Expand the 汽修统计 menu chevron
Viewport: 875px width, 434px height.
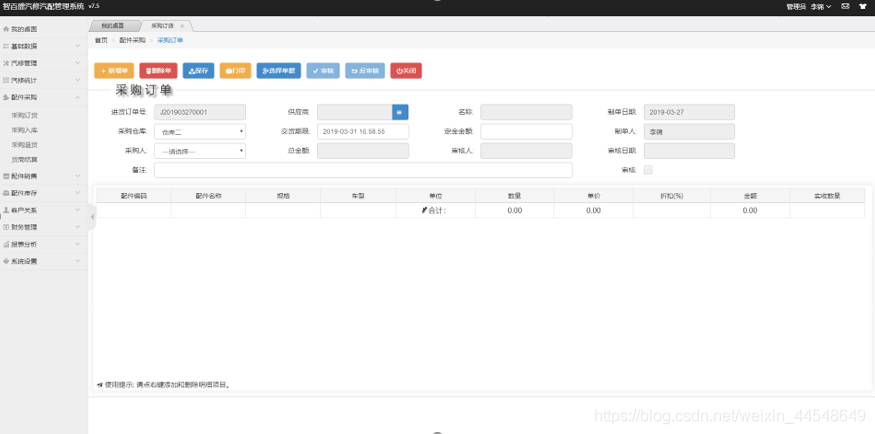78,80
